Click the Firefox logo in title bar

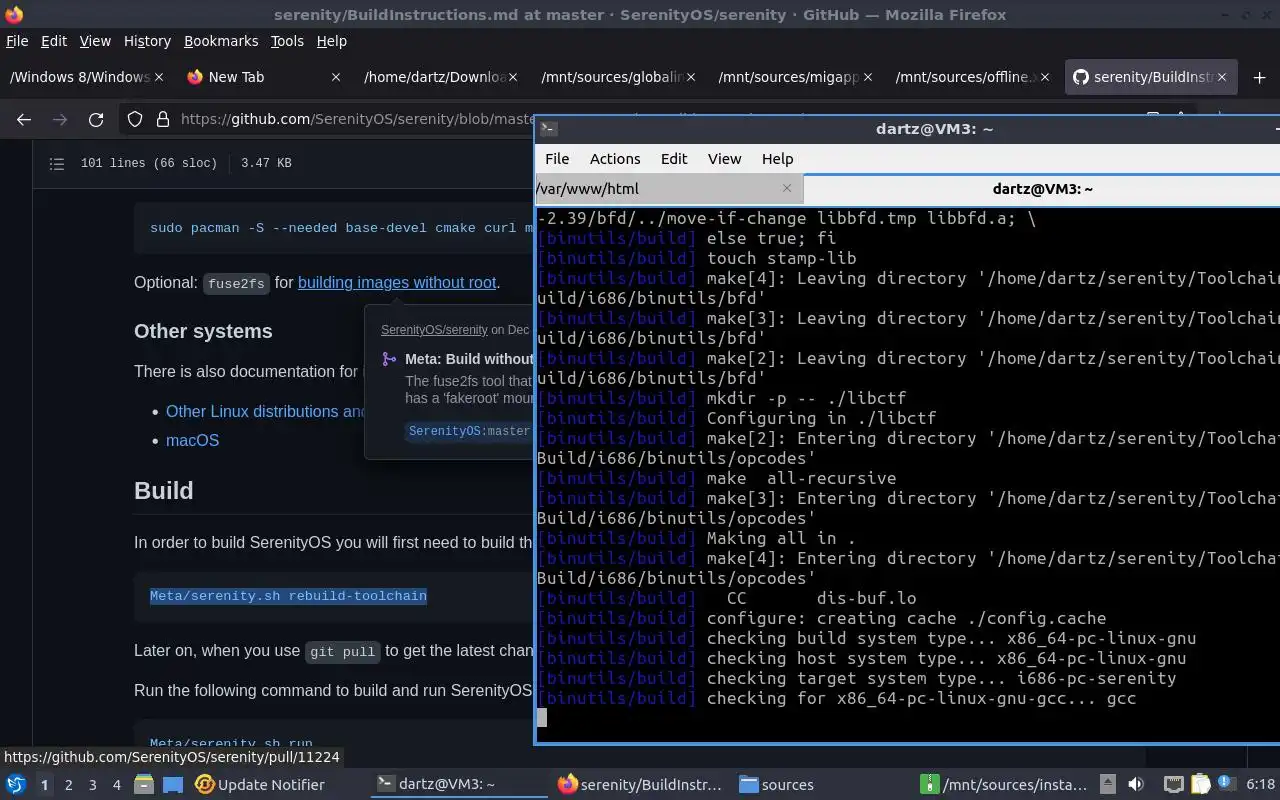pos(13,14)
